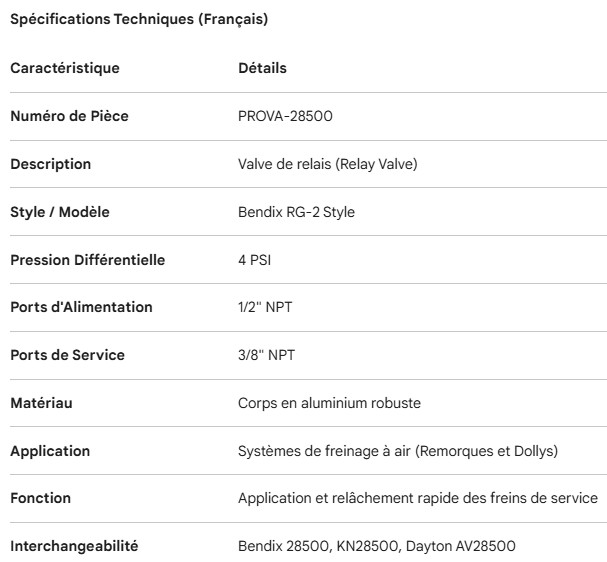Select the Interchangeabilité row label
Screen dimensions: 607x562
click(x=74, y=546)
